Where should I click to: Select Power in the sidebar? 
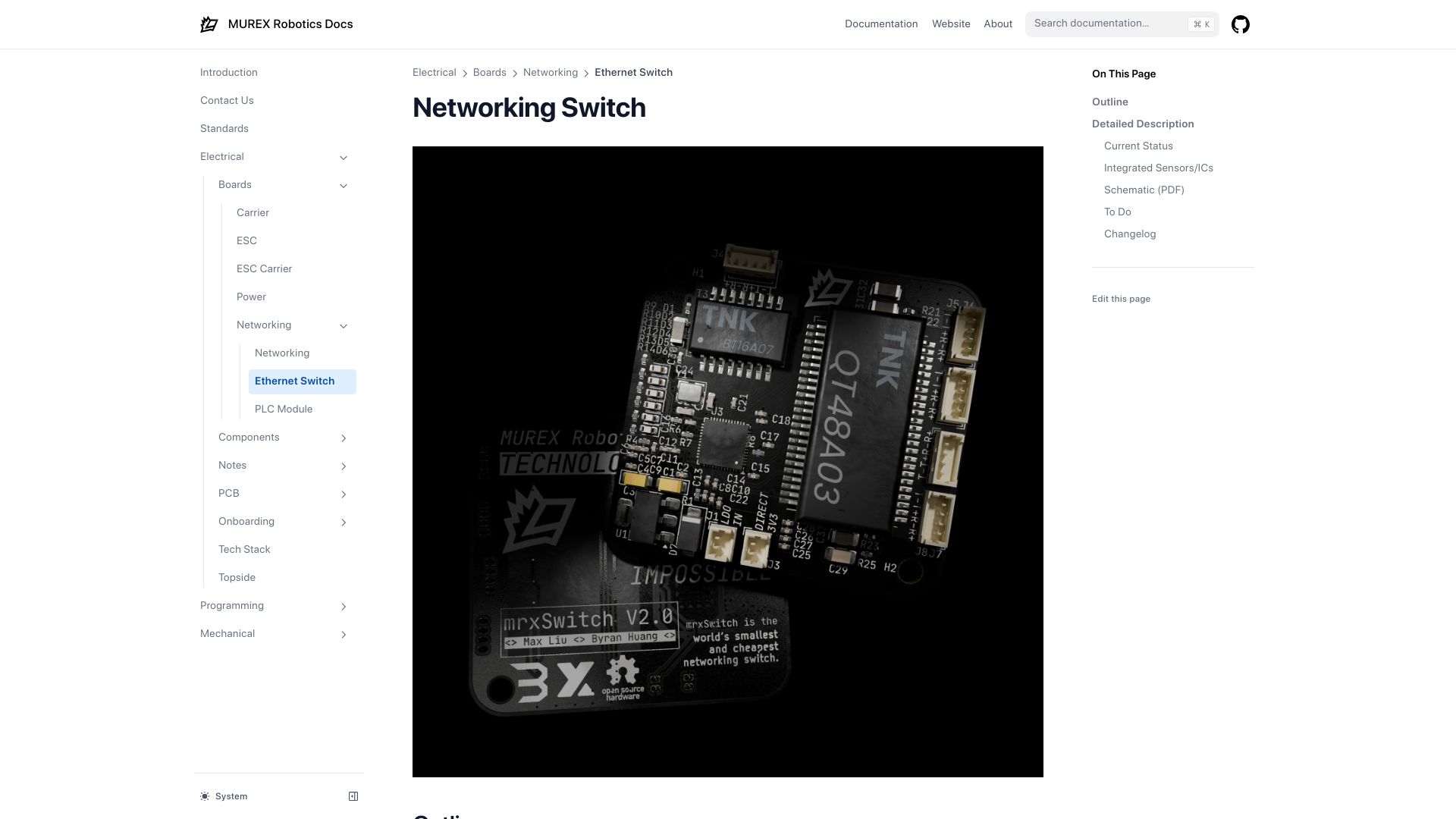click(x=251, y=297)
